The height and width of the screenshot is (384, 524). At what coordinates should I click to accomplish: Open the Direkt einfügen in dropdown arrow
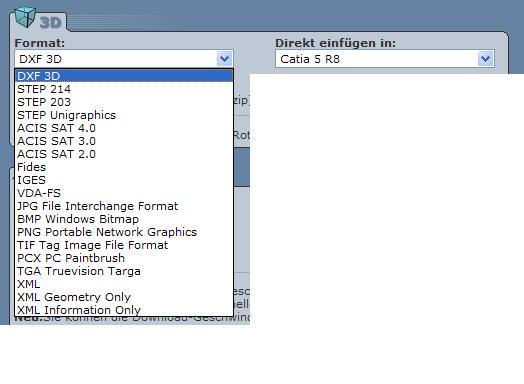(485, 59)
